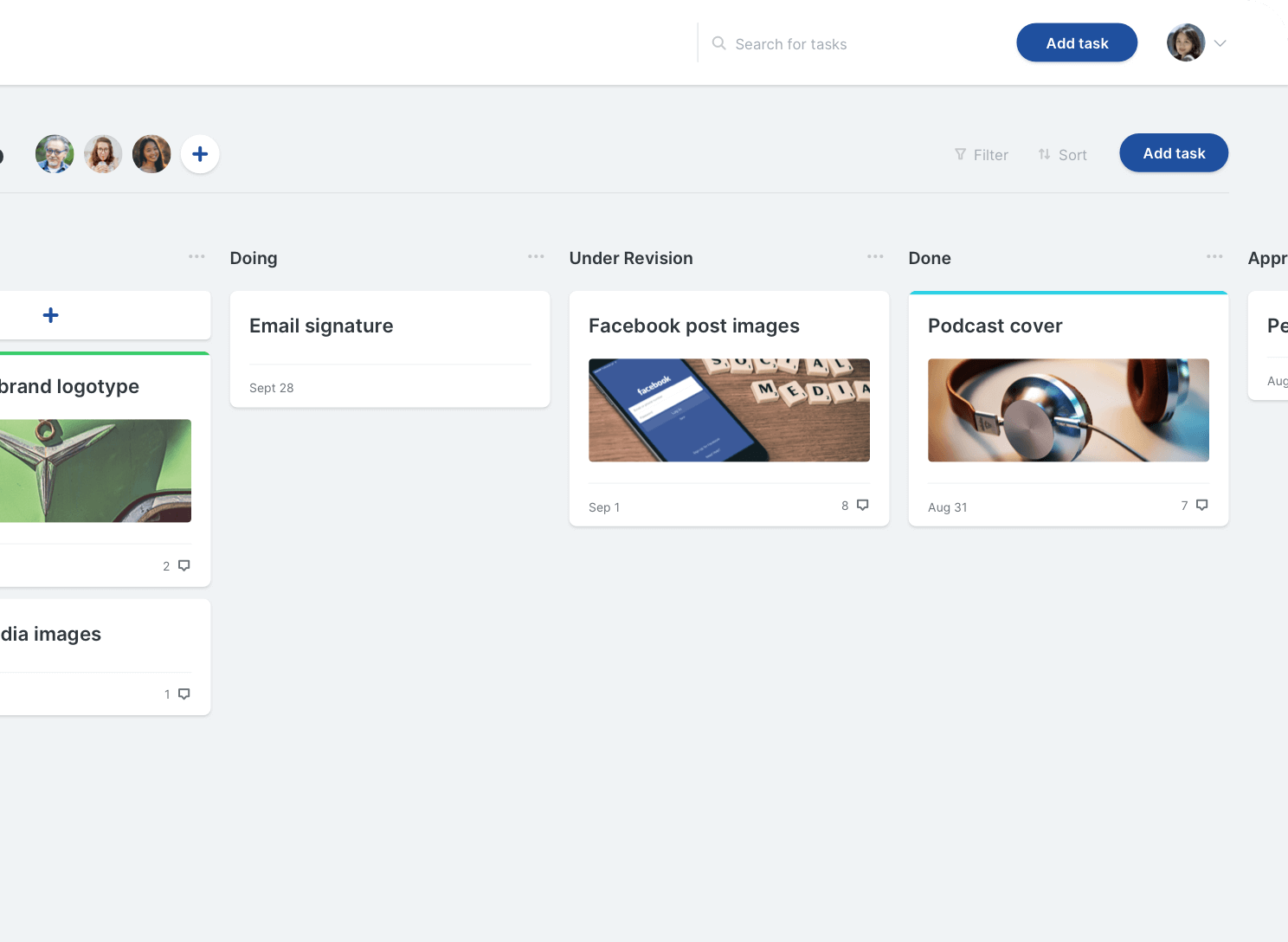Click the comment icon on media images card

point(184,694)
